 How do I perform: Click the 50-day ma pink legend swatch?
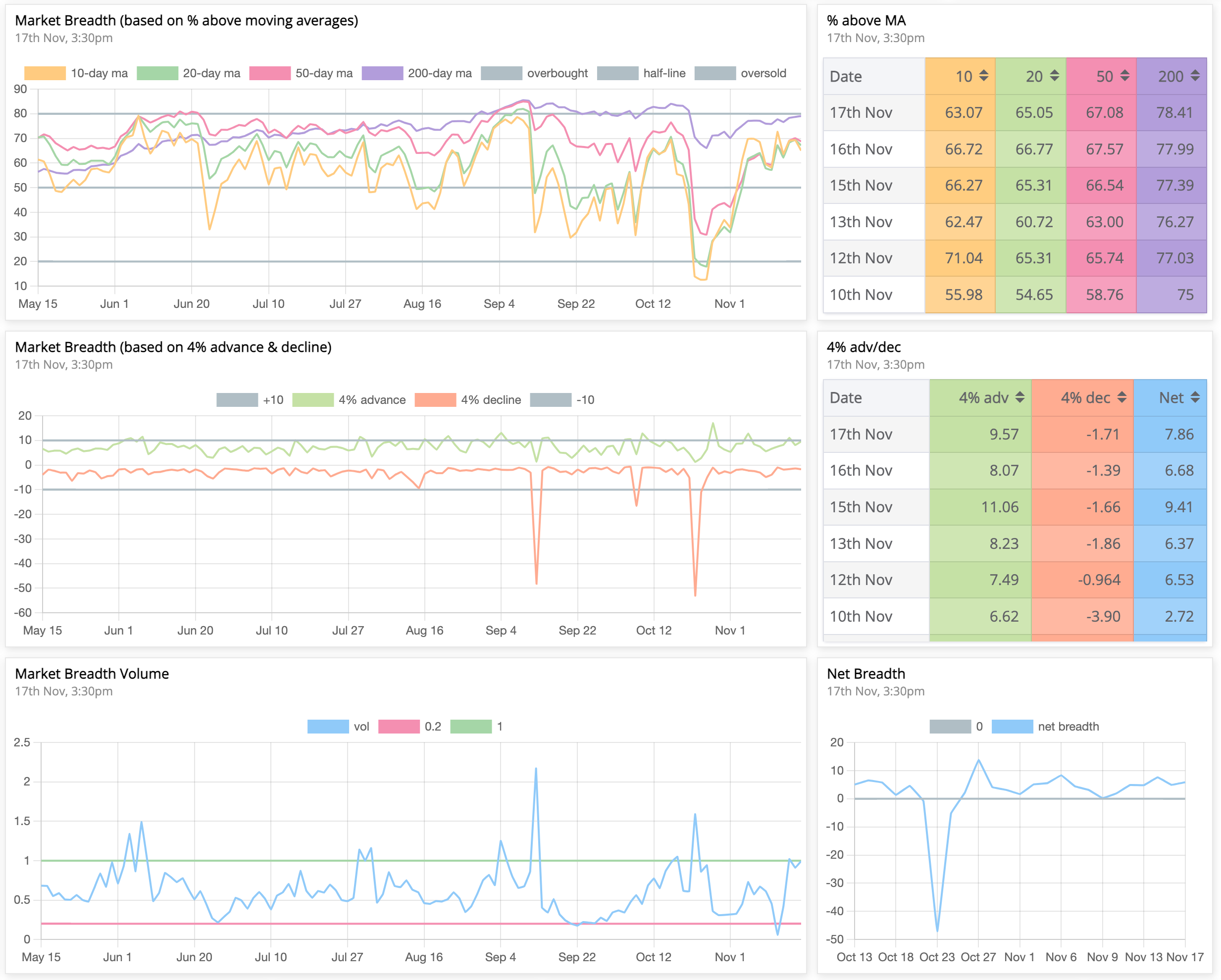(x=269, y=74)
